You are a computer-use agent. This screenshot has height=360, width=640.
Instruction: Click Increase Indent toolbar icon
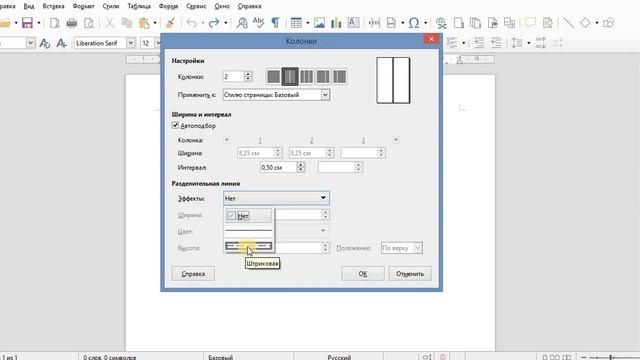(479, 42)
